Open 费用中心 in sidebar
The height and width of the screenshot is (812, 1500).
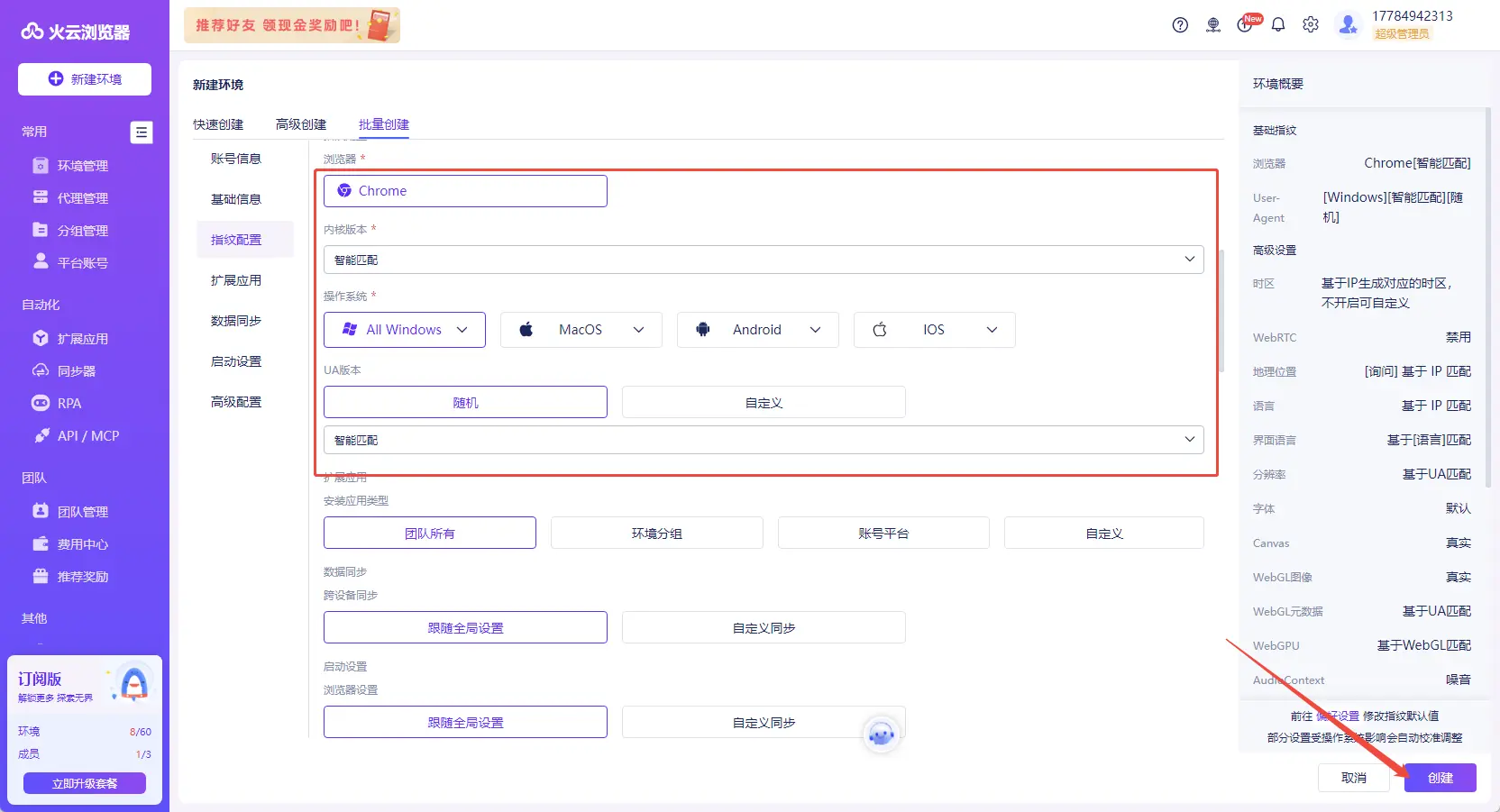tap(85, 544)
